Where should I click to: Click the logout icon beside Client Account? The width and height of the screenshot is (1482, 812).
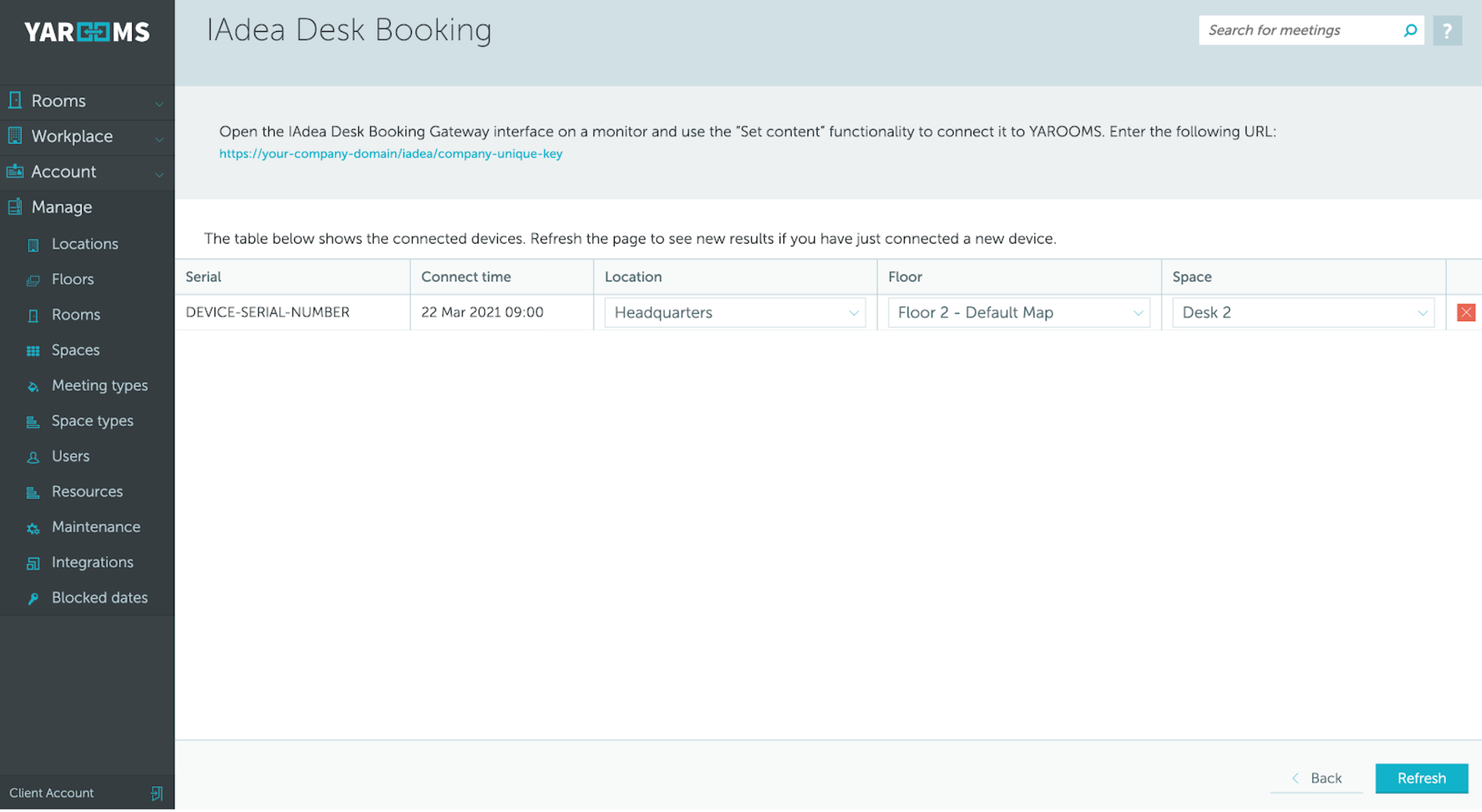156,793
